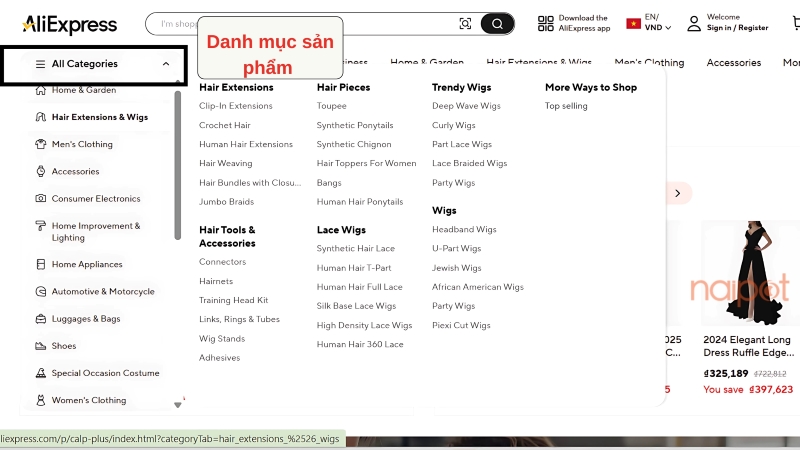
Task: Click the QR code download app icon
Action: coord(545,23)
